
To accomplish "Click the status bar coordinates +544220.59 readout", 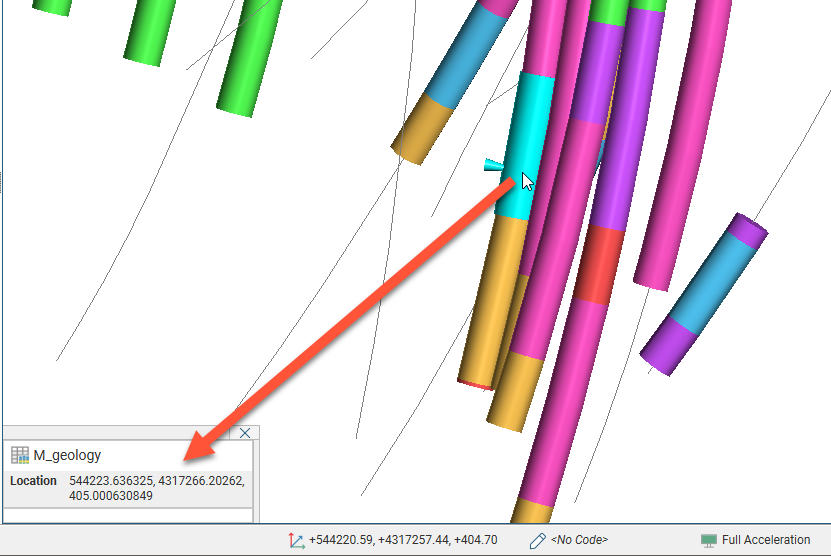I will pos(403,540).
